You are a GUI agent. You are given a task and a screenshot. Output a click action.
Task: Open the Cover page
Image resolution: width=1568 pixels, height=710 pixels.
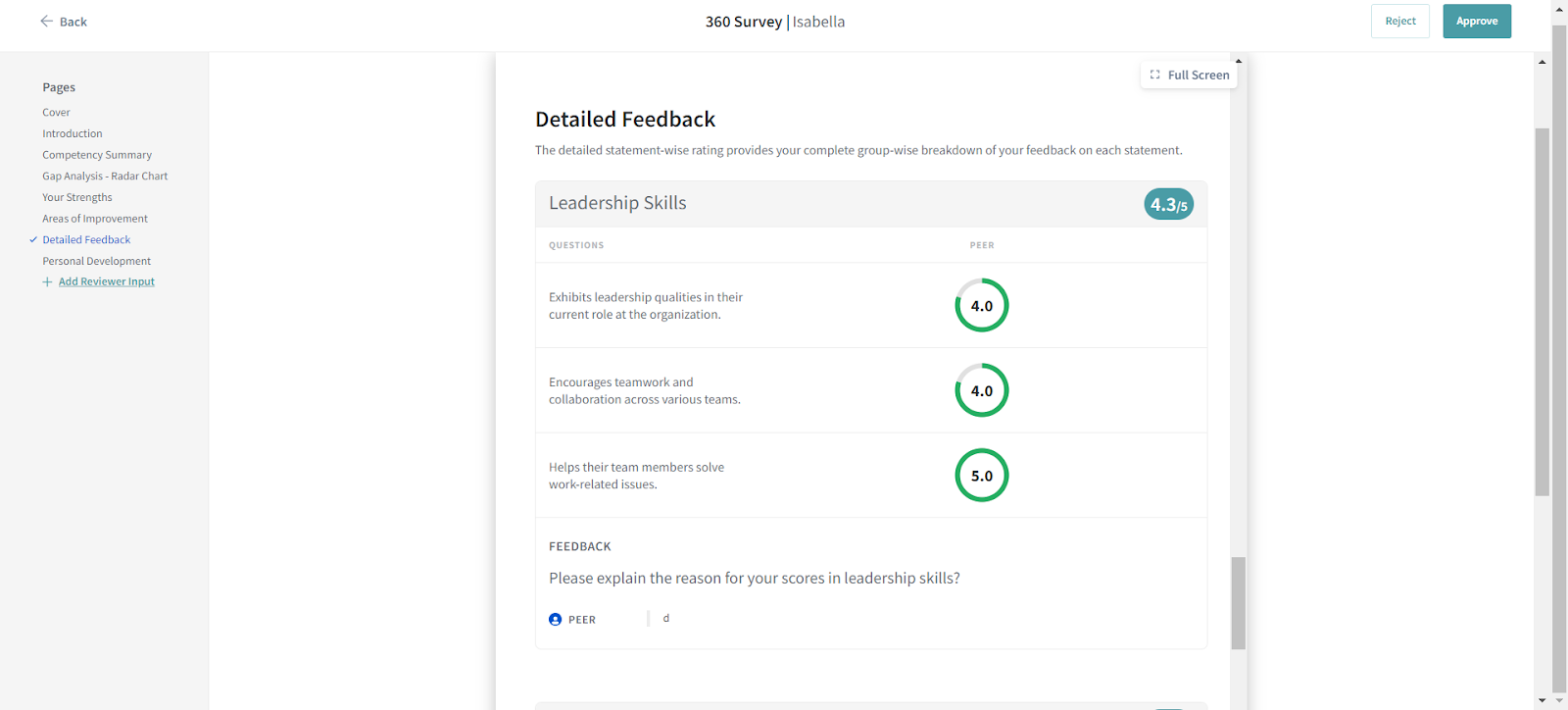[56, 113]
